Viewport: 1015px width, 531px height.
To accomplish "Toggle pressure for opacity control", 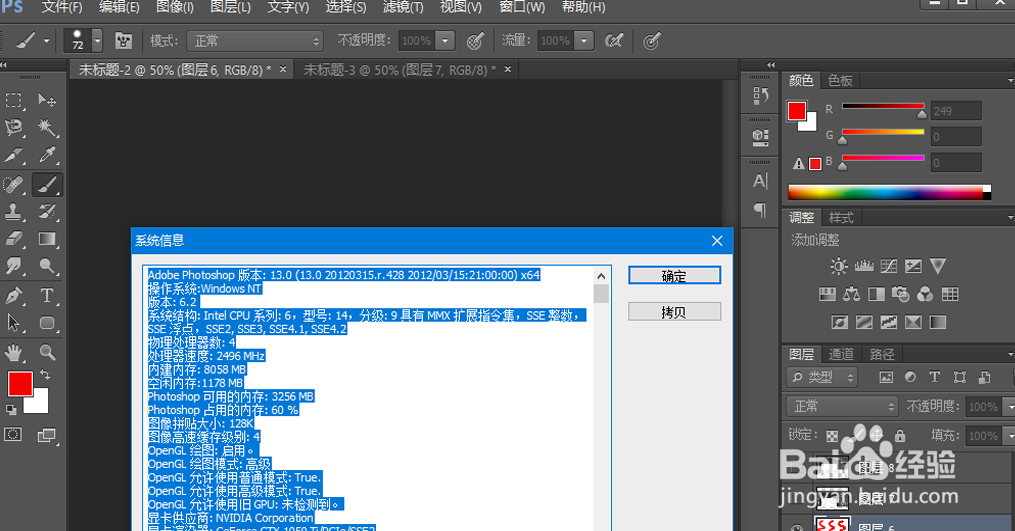I will click(475, 41).
